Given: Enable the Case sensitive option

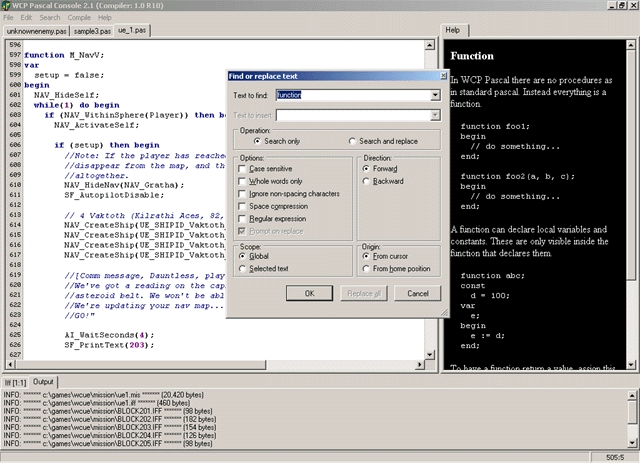Looking at the screenshot, I should point(243,169).
